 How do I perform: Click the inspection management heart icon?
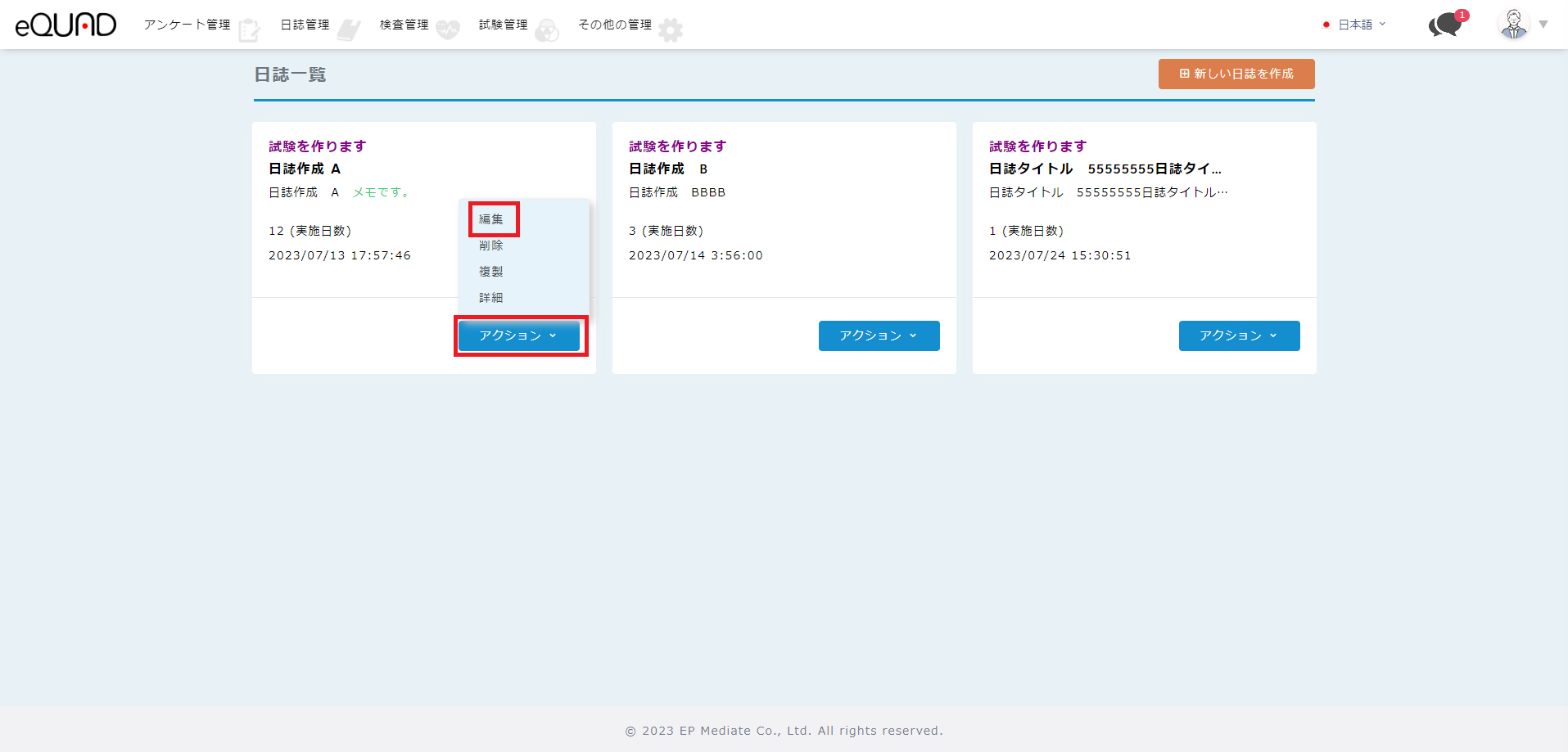448,30
